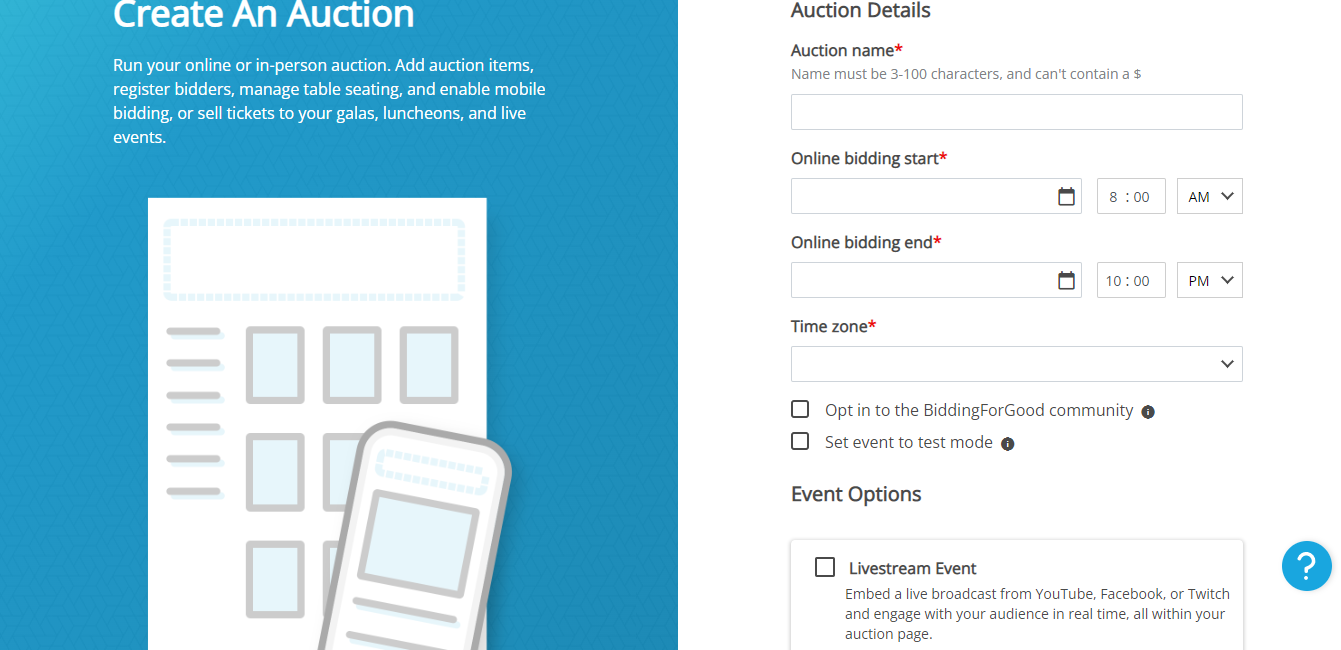Check Opt in to BiddingForGood community

point(800,409)
